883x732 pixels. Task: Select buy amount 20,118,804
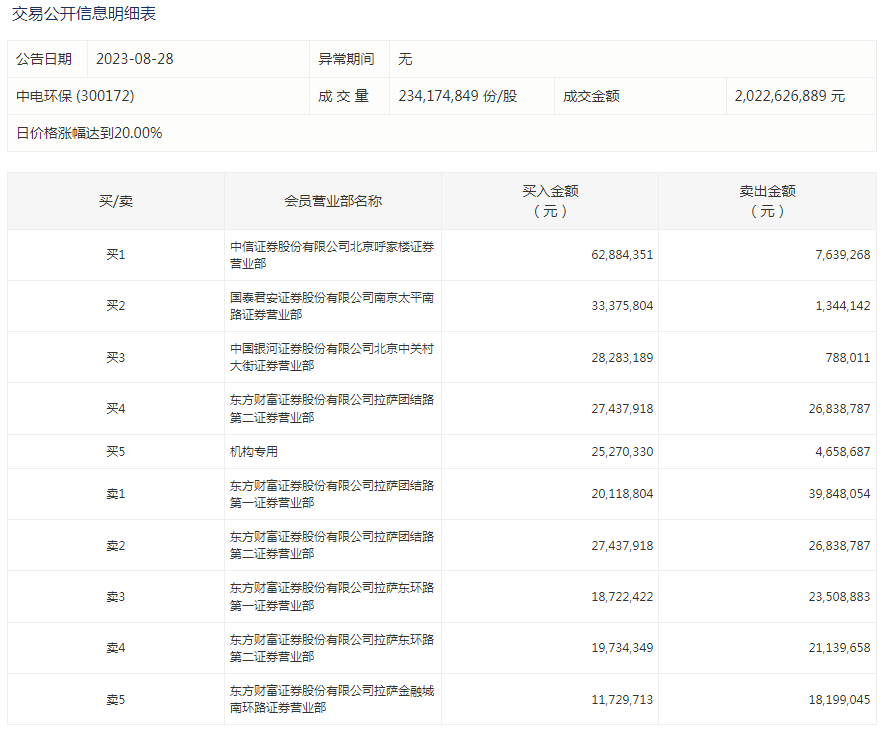(x=622, y=494)
